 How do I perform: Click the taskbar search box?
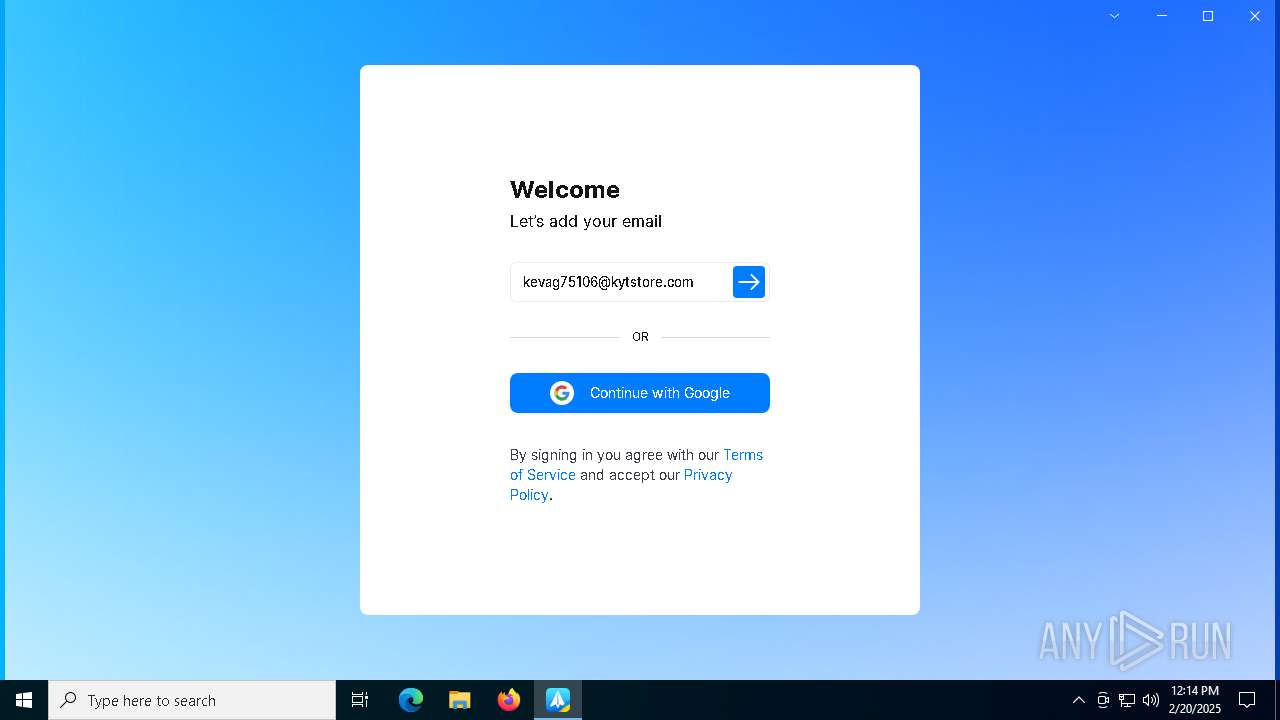pos(192,700)
